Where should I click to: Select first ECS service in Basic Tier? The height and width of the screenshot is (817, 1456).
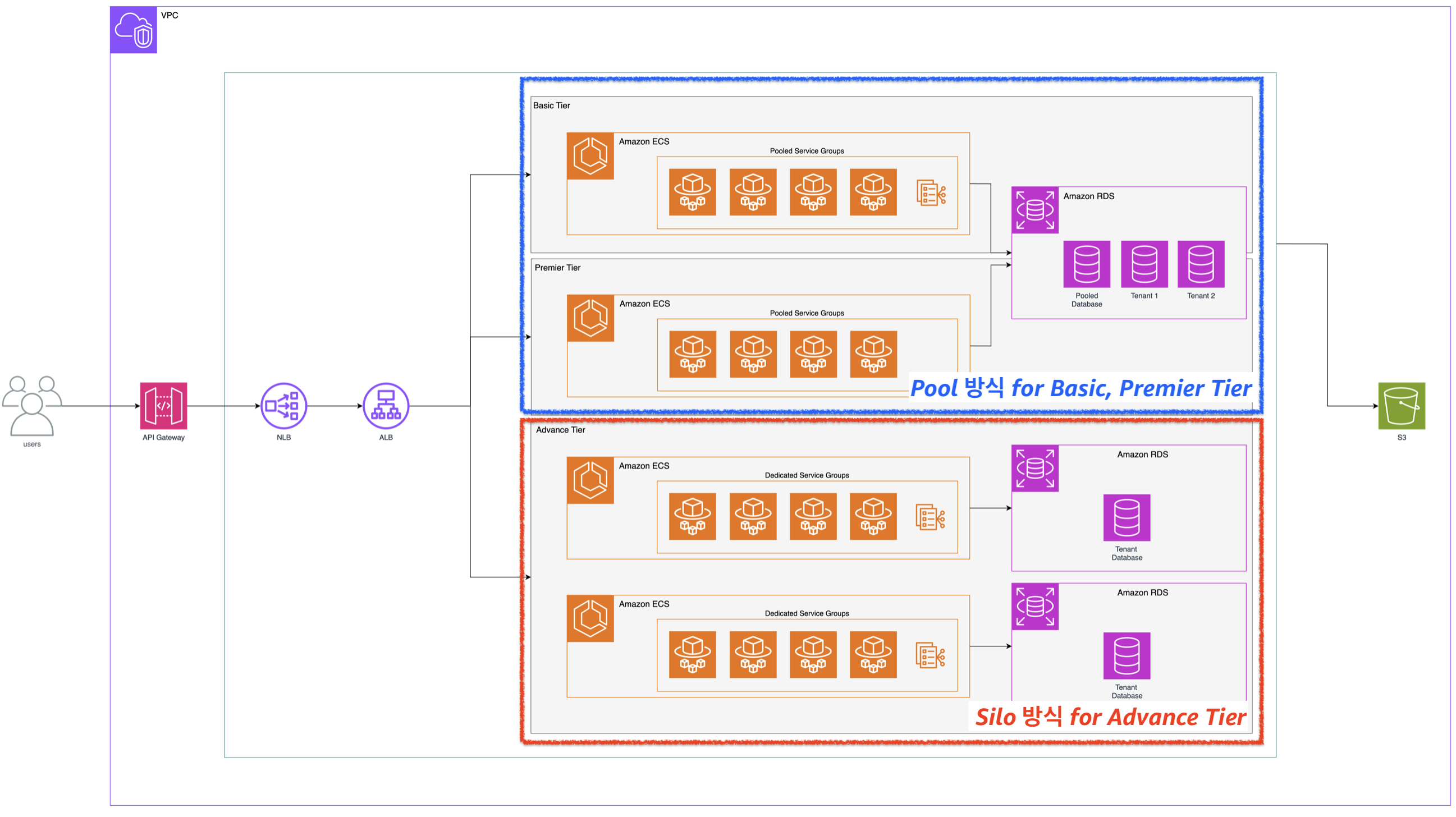coord(693,192)
